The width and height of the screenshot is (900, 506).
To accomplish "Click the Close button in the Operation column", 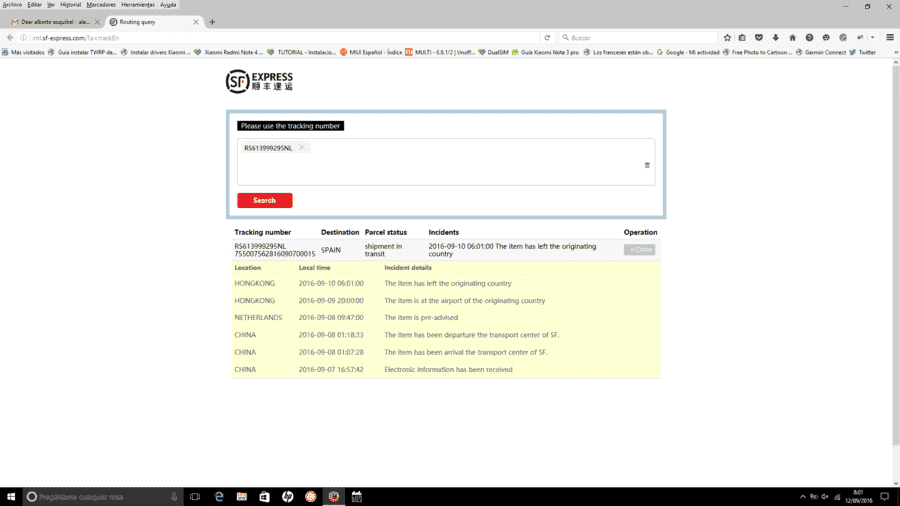I will tap(639, 250).
